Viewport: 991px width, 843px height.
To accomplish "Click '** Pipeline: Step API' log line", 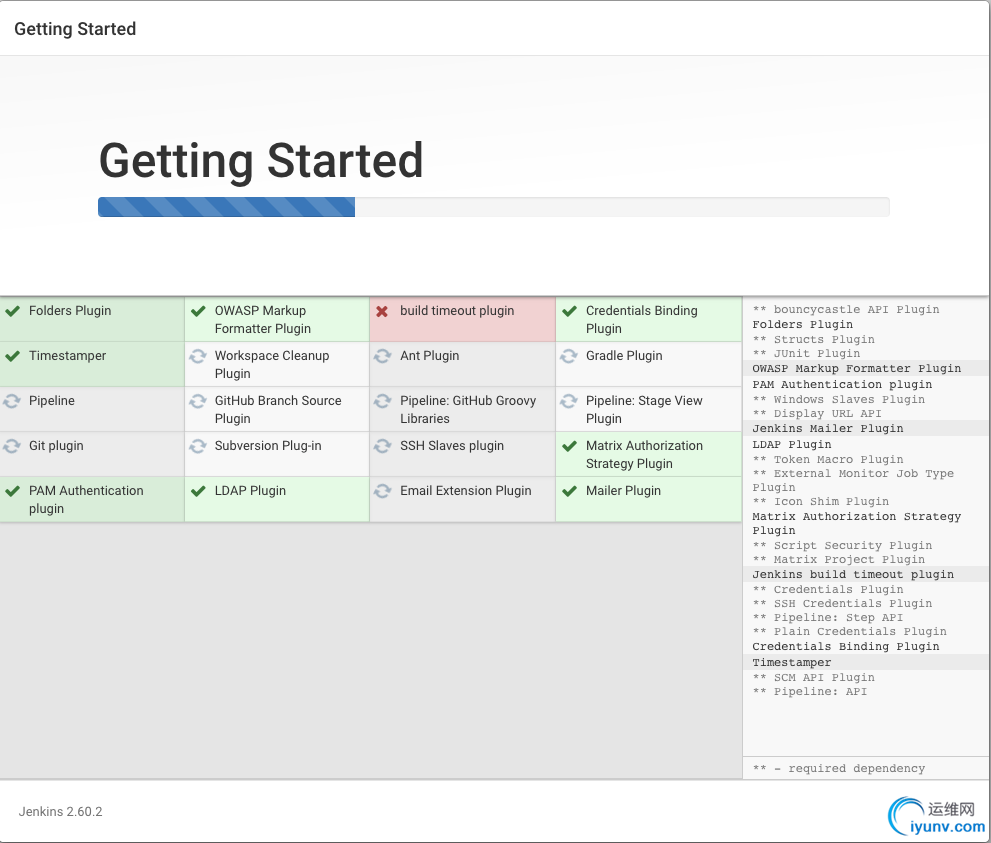I will [x=827, y=618].
